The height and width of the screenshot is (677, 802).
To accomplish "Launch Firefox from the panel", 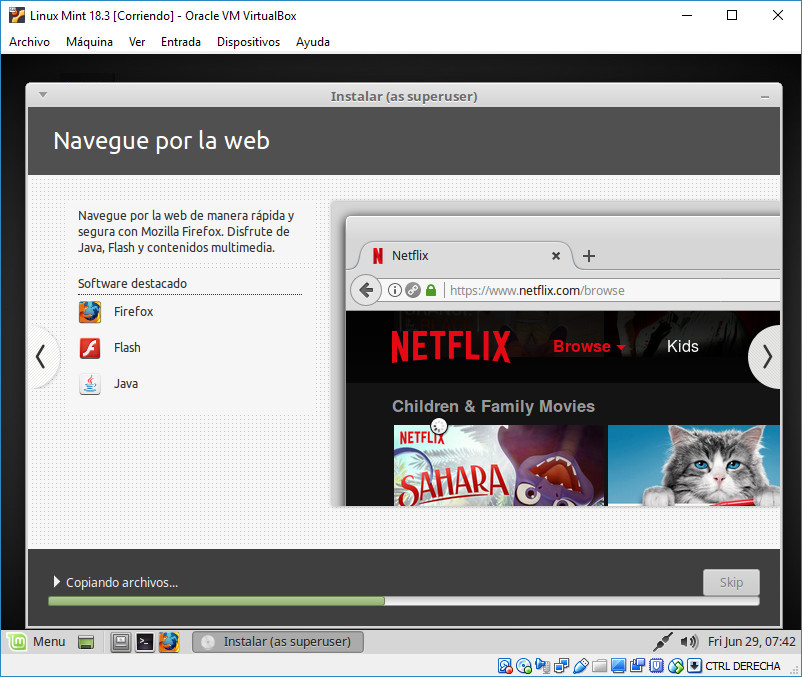I will [x=169, y=642].
